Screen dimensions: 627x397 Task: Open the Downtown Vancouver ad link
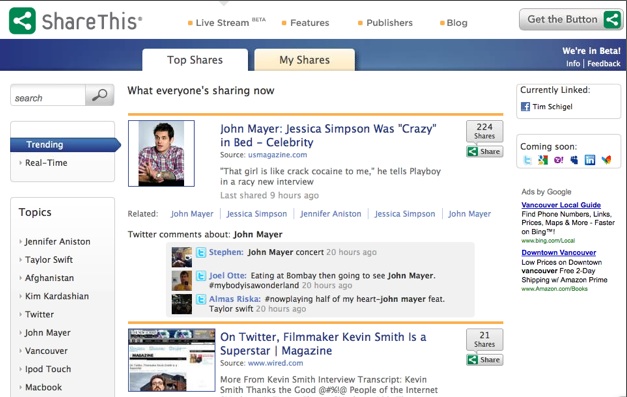coord(559,253)
